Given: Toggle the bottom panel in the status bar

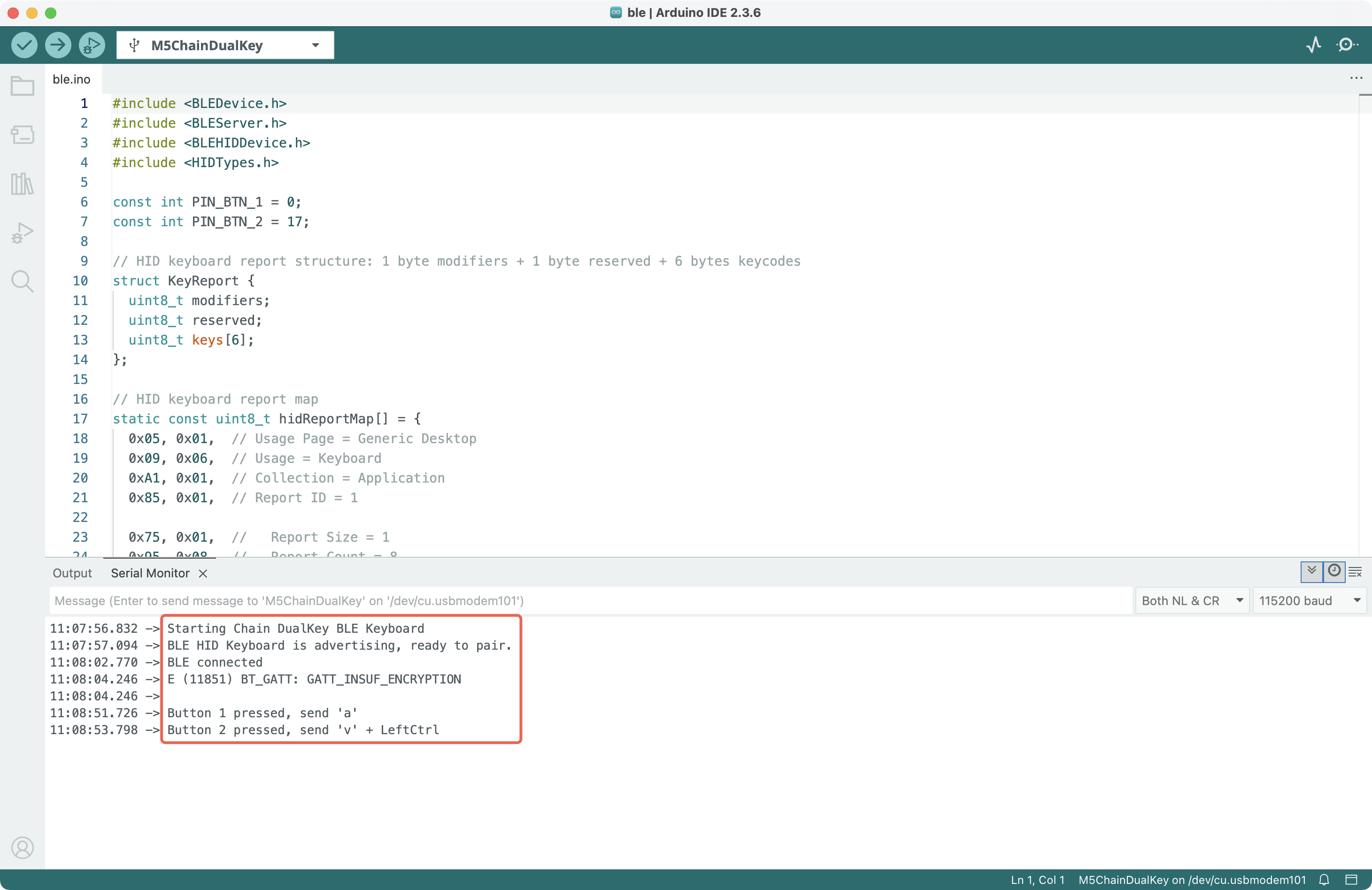Looking at the screenshot, I should click(1351, 880).
